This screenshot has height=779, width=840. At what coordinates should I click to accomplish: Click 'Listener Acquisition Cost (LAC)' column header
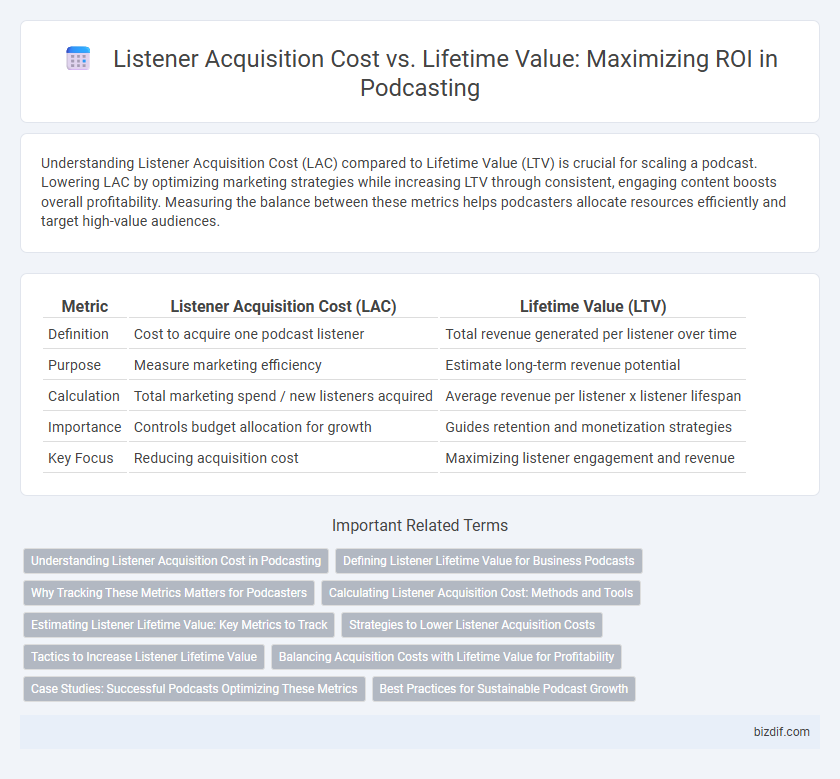(x=283, y=306)
